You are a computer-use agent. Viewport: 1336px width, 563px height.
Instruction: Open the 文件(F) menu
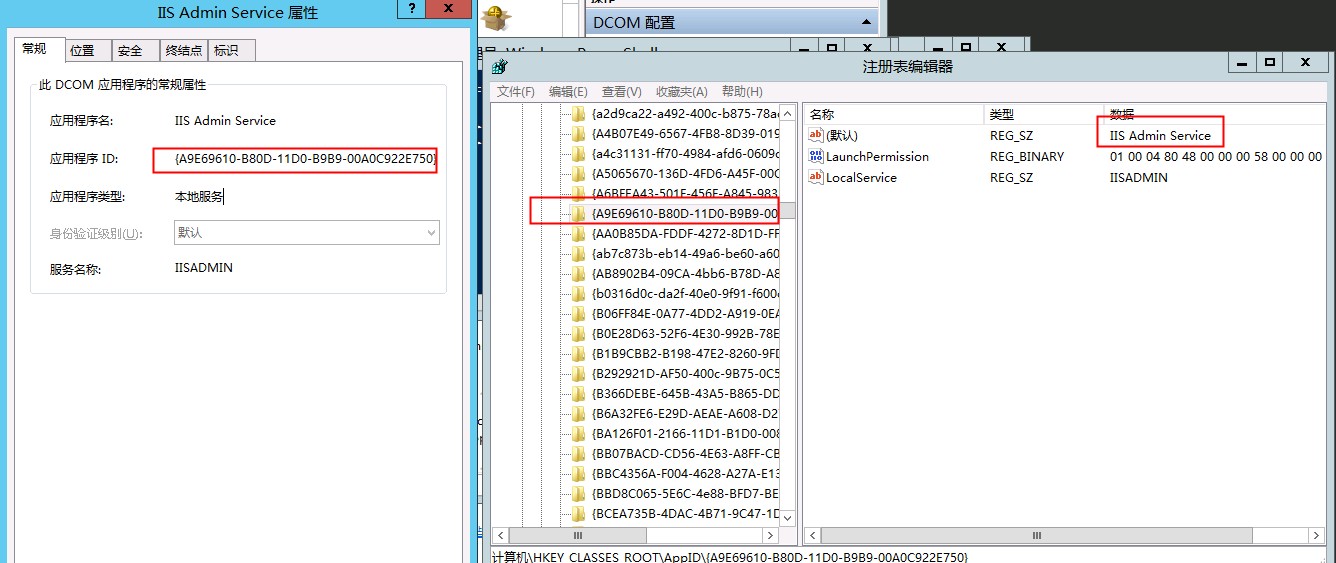click(516, 92)
